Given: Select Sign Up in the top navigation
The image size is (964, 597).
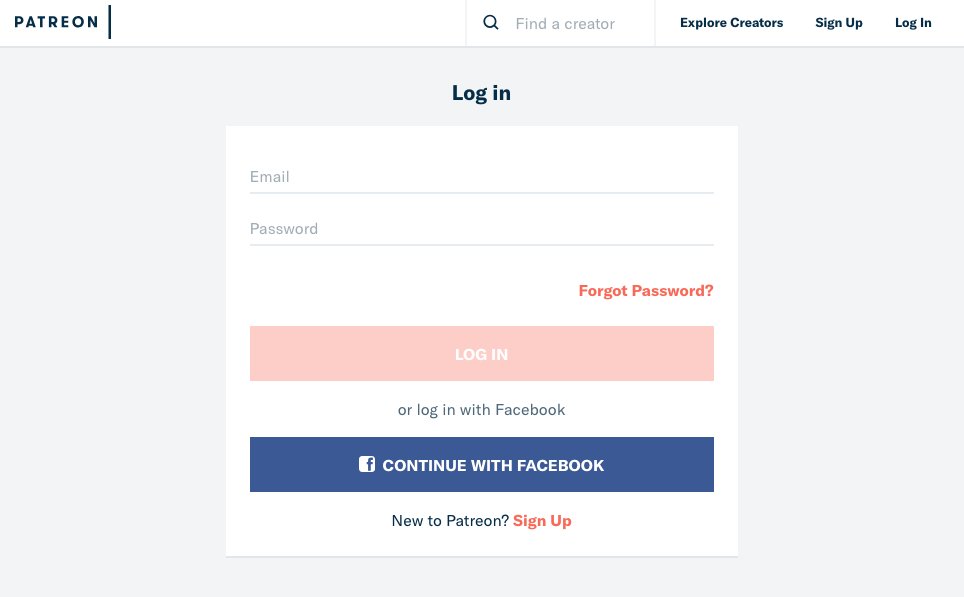Looking at the screenshot, I should click(838, 22).
